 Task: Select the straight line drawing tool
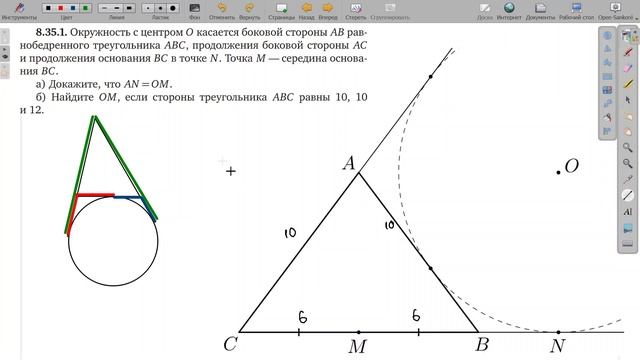click(x=628, y=196)
